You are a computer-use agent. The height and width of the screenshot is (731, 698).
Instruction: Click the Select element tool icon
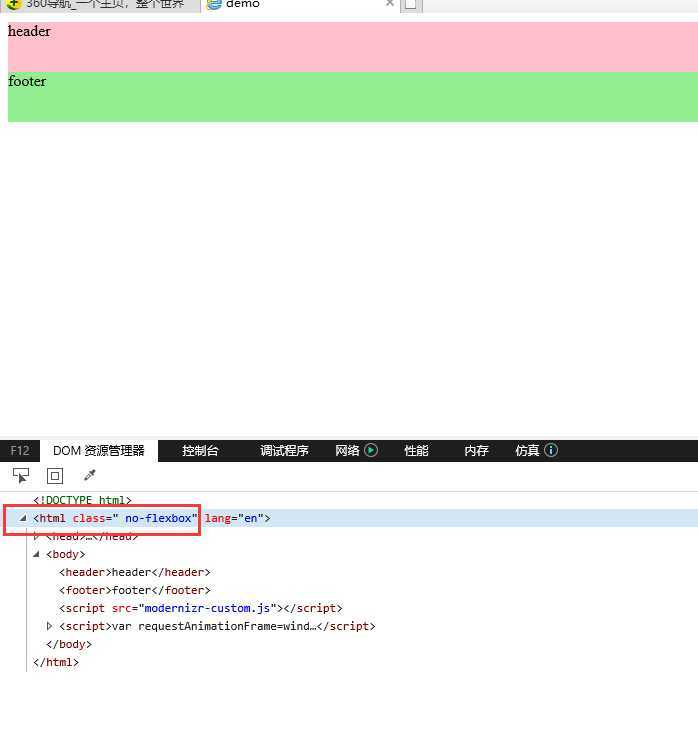point(21,476)
